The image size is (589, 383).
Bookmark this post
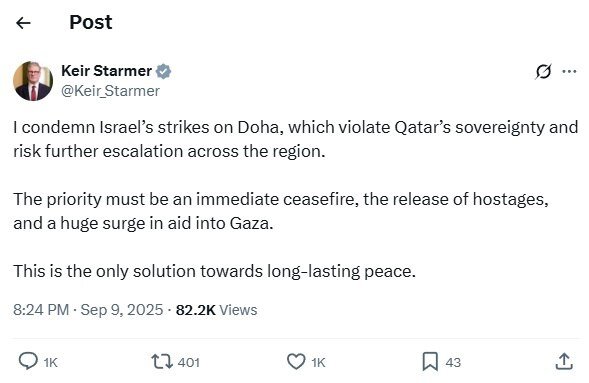point(430,362)
